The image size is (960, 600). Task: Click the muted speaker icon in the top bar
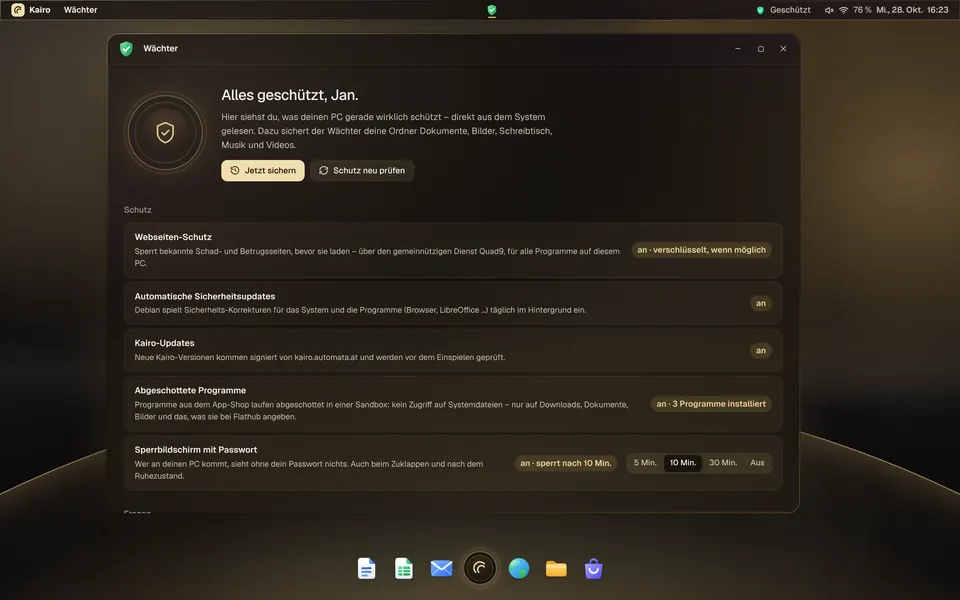[829, 10]
